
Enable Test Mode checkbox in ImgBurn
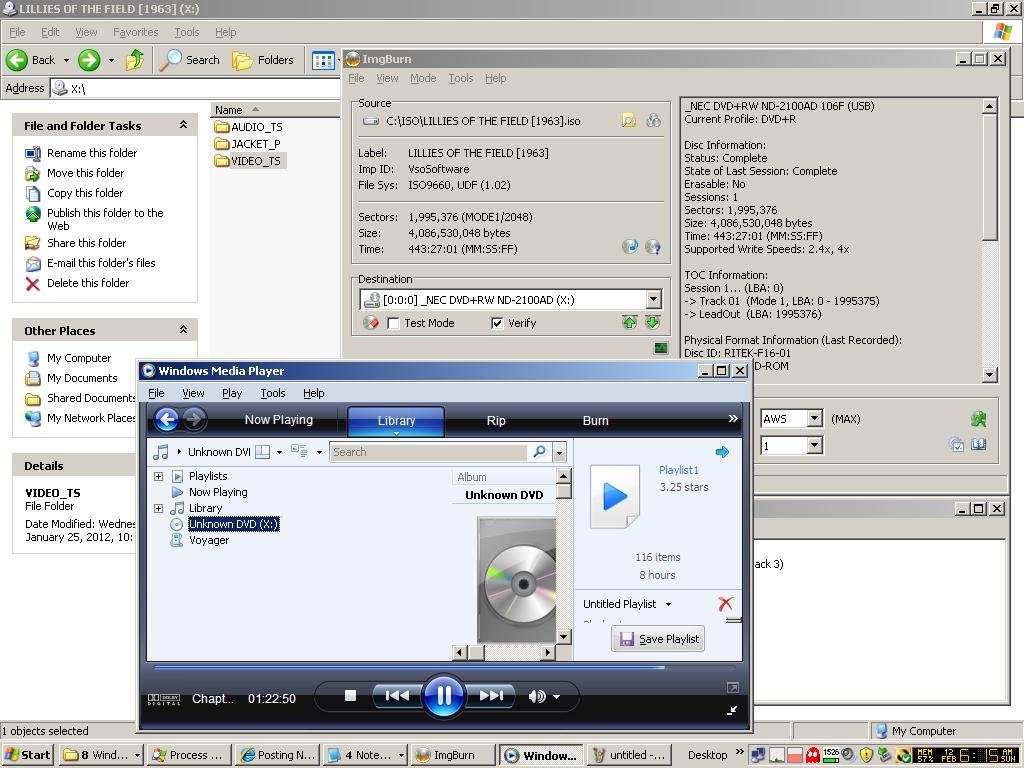coord(393,323)
